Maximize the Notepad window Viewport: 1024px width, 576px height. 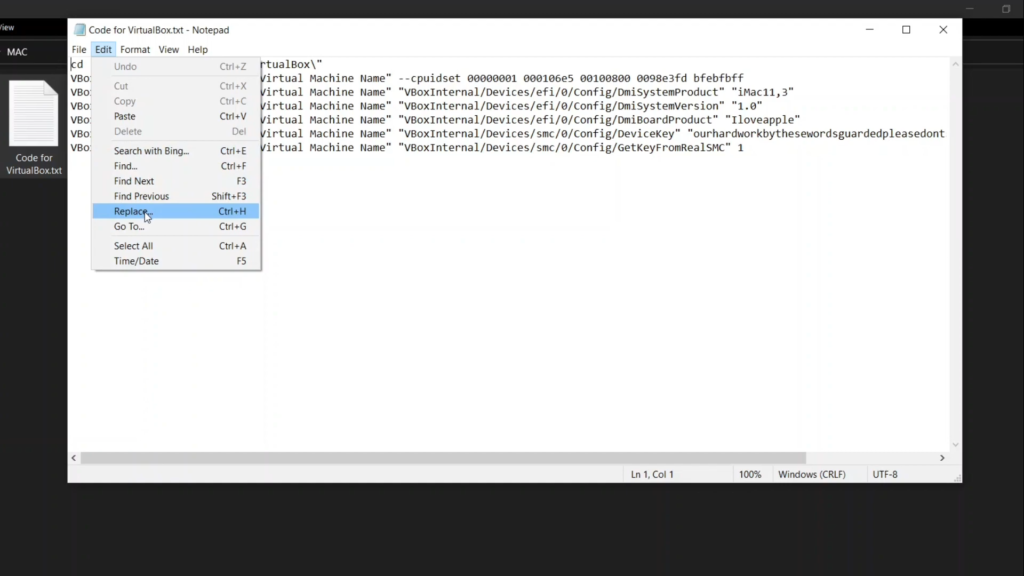(x=906, y=30)
